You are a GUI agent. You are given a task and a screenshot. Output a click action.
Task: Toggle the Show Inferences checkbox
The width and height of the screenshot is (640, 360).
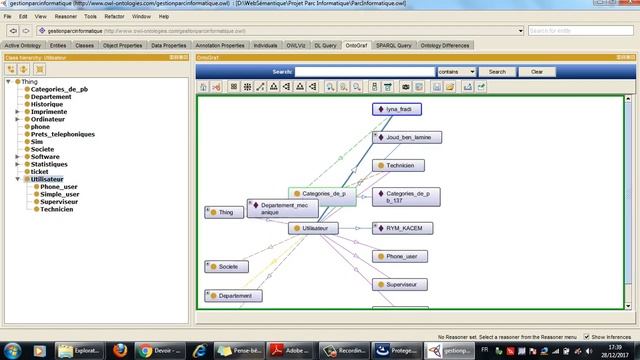[587, 337]
